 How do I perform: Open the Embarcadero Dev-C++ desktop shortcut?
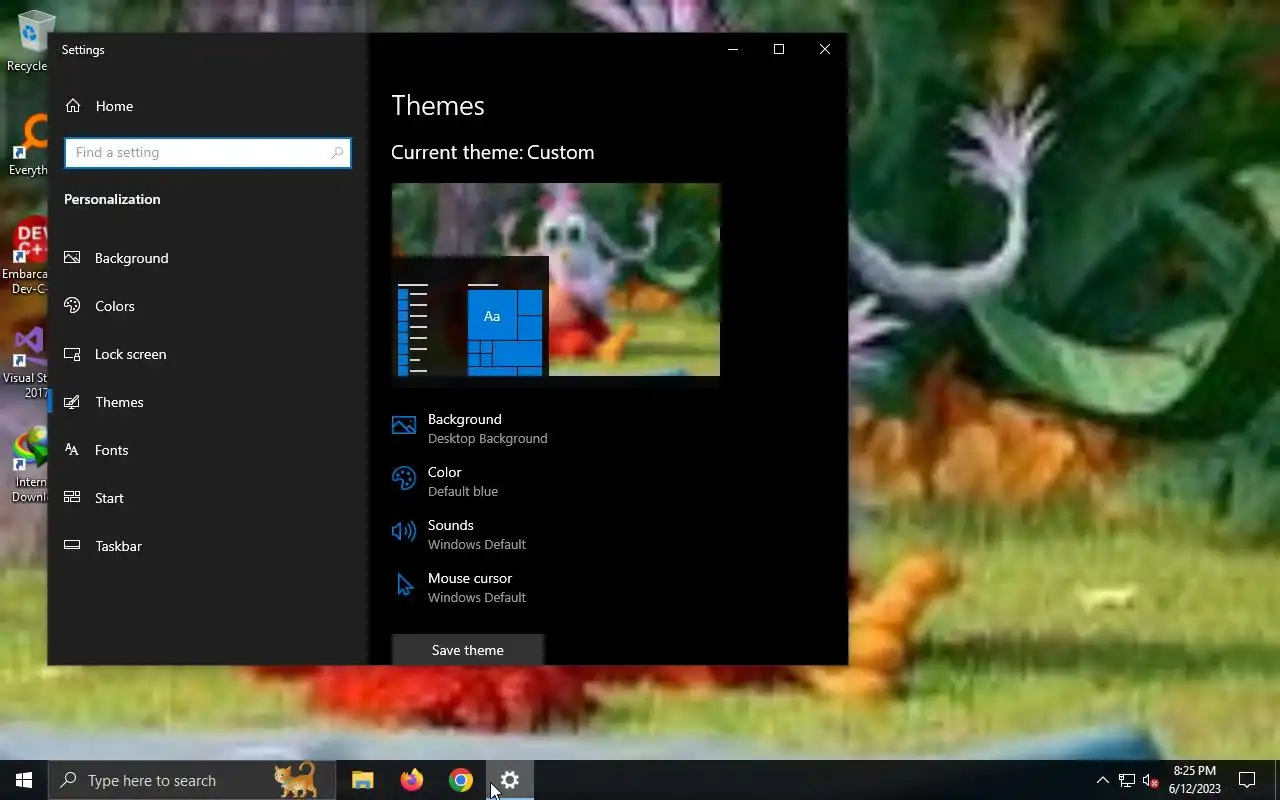[26, 256]
